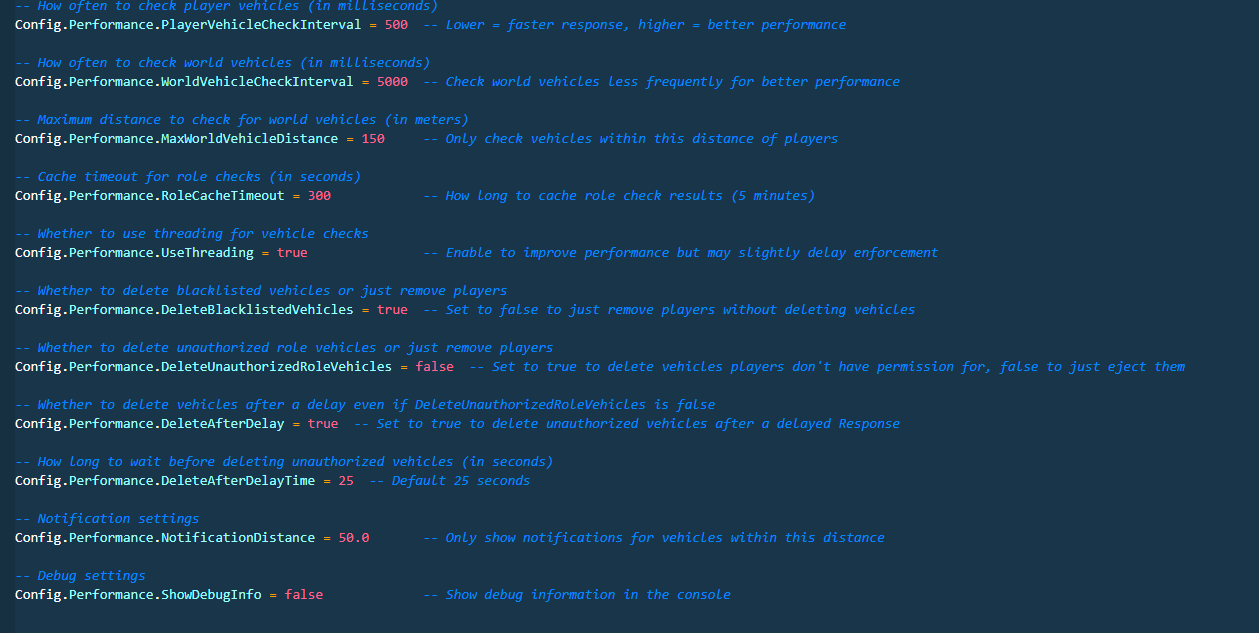Click the true value of DeleteAfterDelay
This screenshot has height=633, width=1259.
point(323,423)
